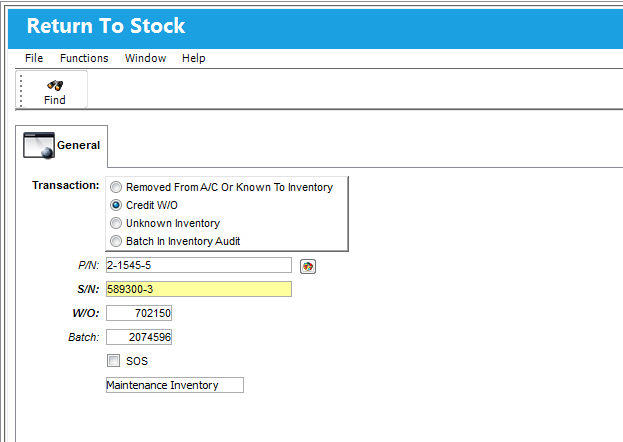Expand the Window menu

click(x=145, y=58)
